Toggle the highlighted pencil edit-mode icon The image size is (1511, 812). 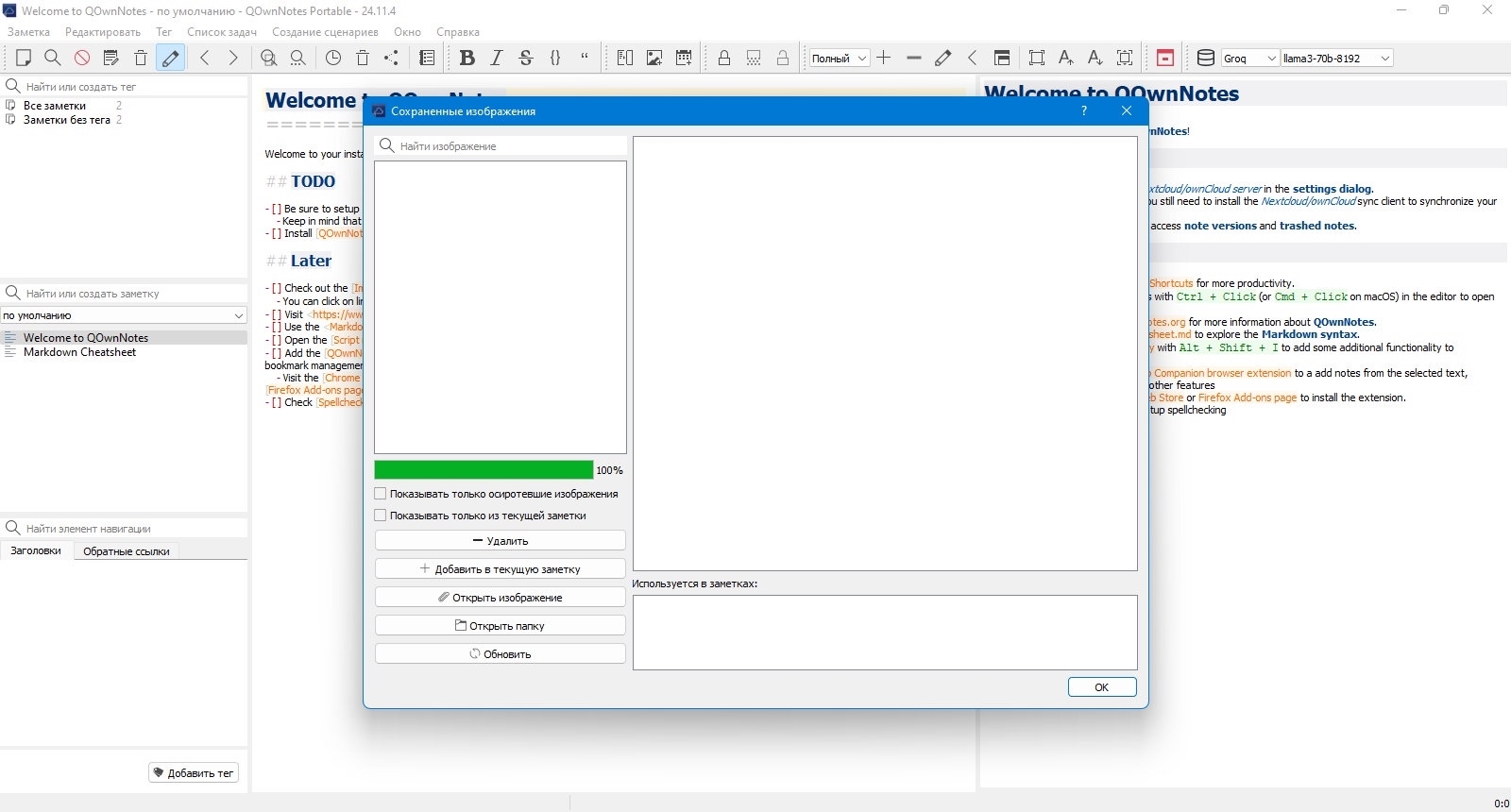(170, 58)
